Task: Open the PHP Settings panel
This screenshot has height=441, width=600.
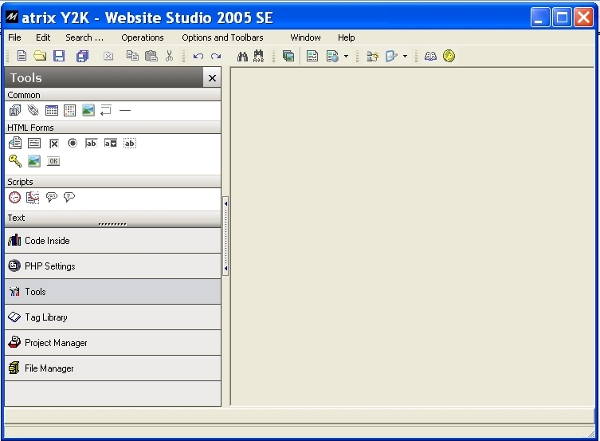Action: pos(113,266)
